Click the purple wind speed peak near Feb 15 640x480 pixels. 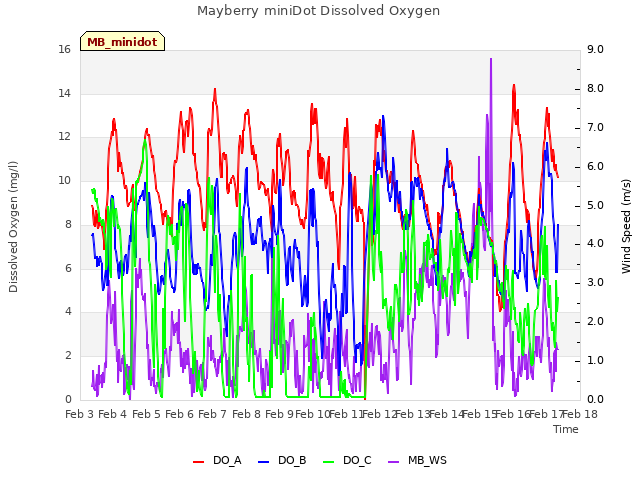491,60
